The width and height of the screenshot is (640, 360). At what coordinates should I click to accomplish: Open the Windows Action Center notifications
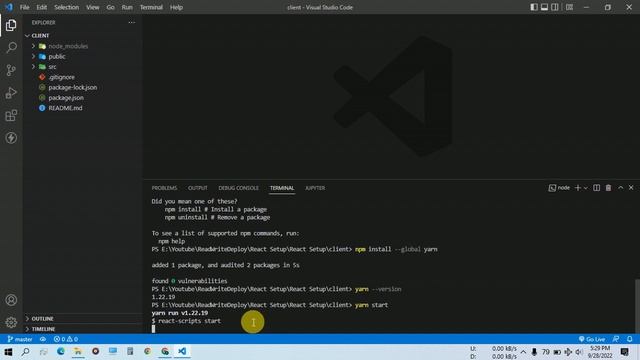(624, 352)
